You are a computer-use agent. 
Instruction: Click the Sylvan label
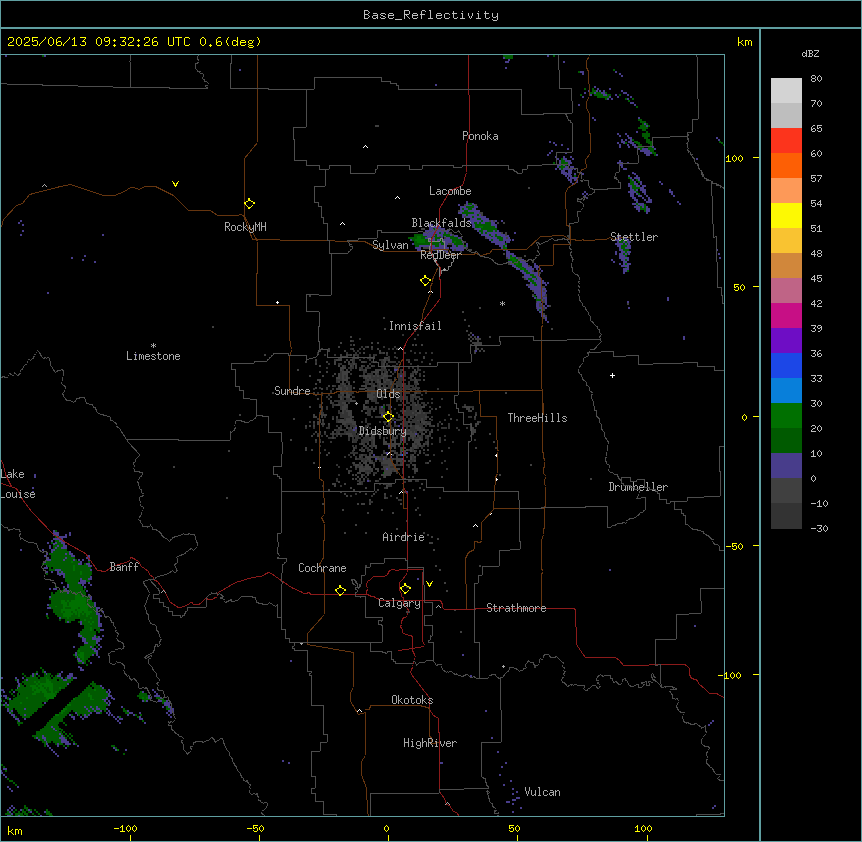[390, 245]
